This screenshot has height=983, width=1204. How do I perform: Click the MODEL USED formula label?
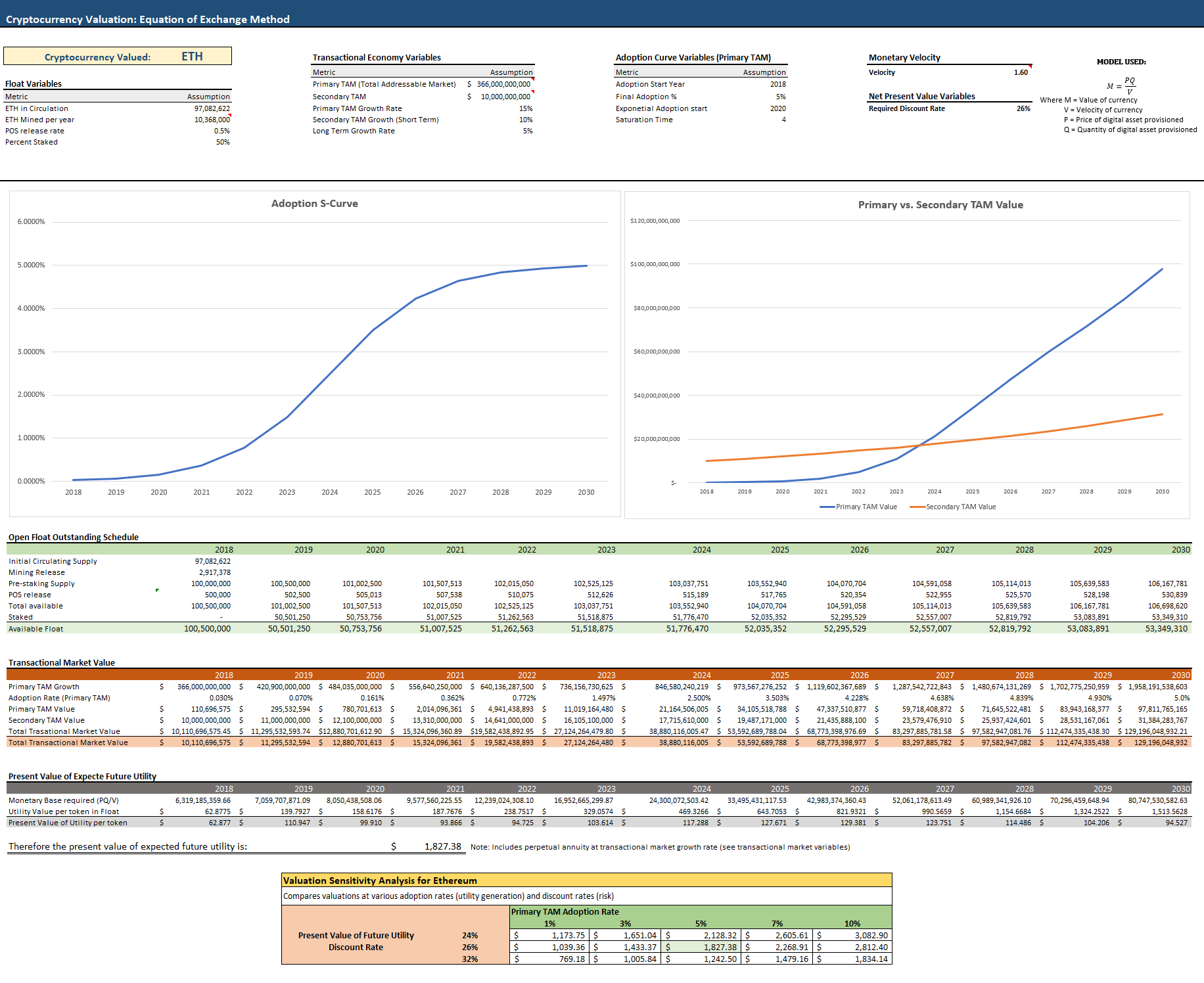pos(1121,62)
